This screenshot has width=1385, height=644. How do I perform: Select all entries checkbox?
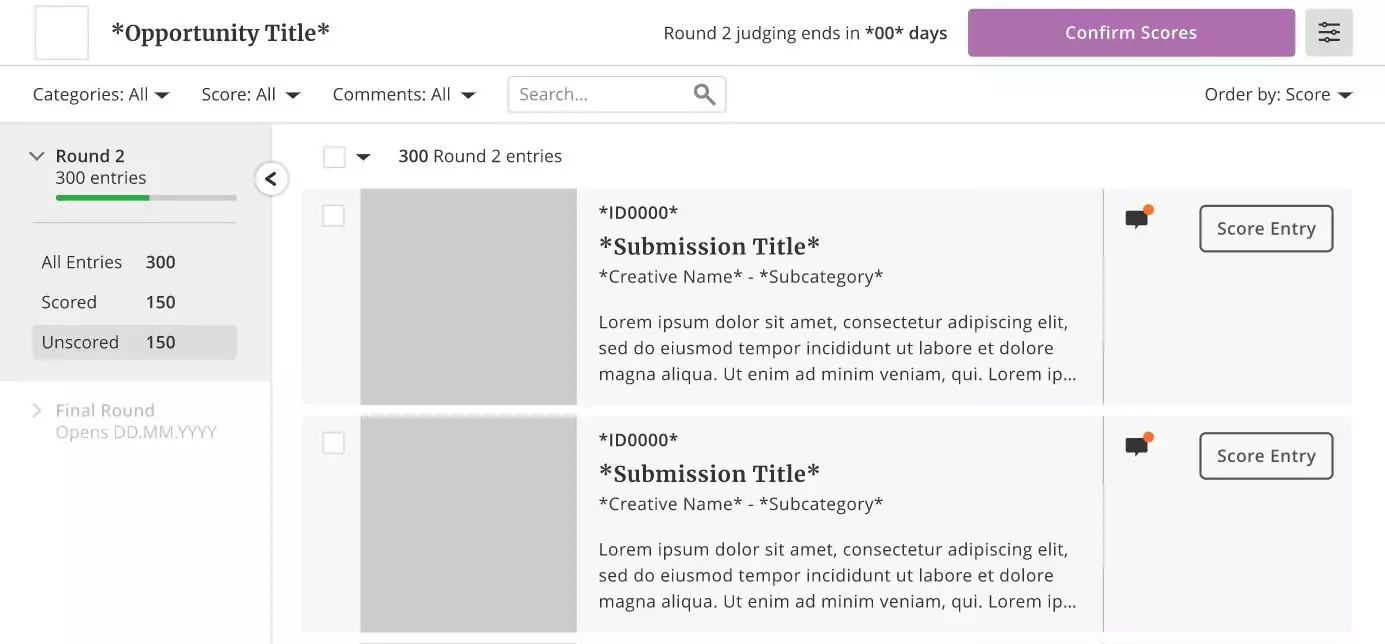point(334,157)
